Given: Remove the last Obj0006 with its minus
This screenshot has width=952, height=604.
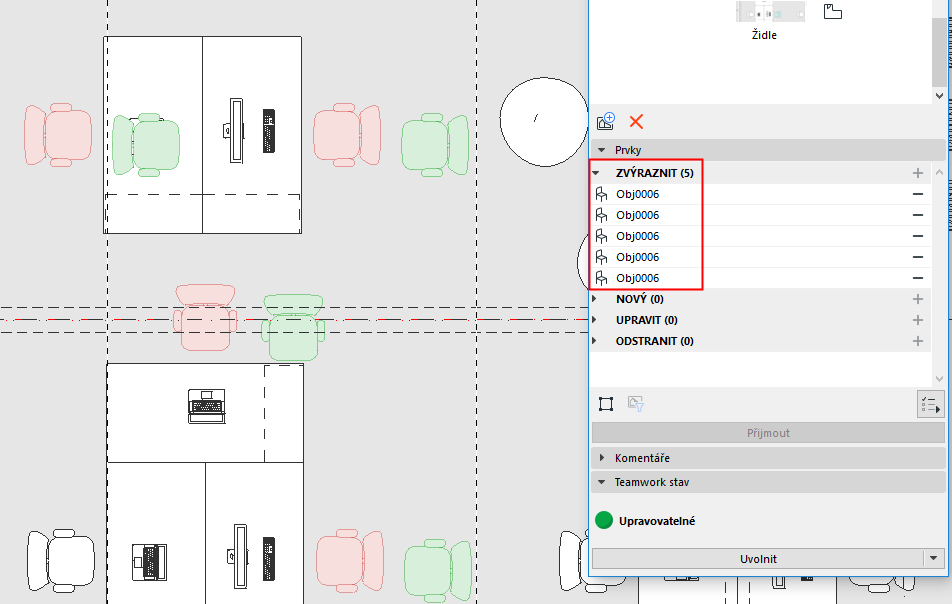Looking at the screenshot, I should click(x=917, y=278).
